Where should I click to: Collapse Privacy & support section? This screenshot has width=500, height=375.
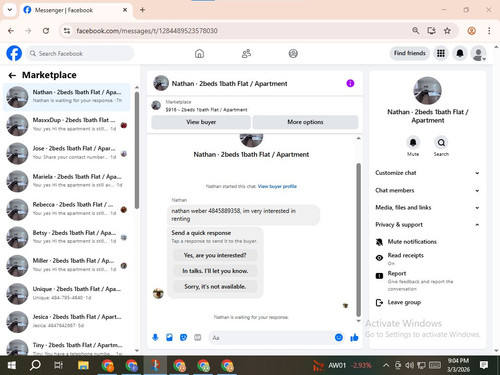tap(427, 225)
